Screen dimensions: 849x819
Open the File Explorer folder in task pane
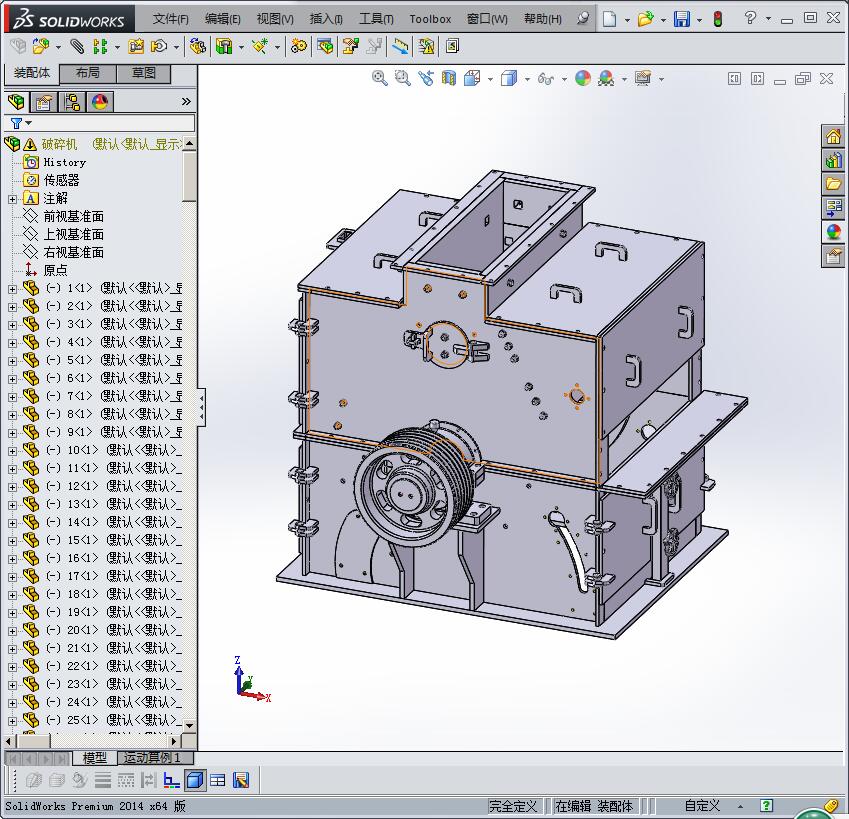click(833, 184)
